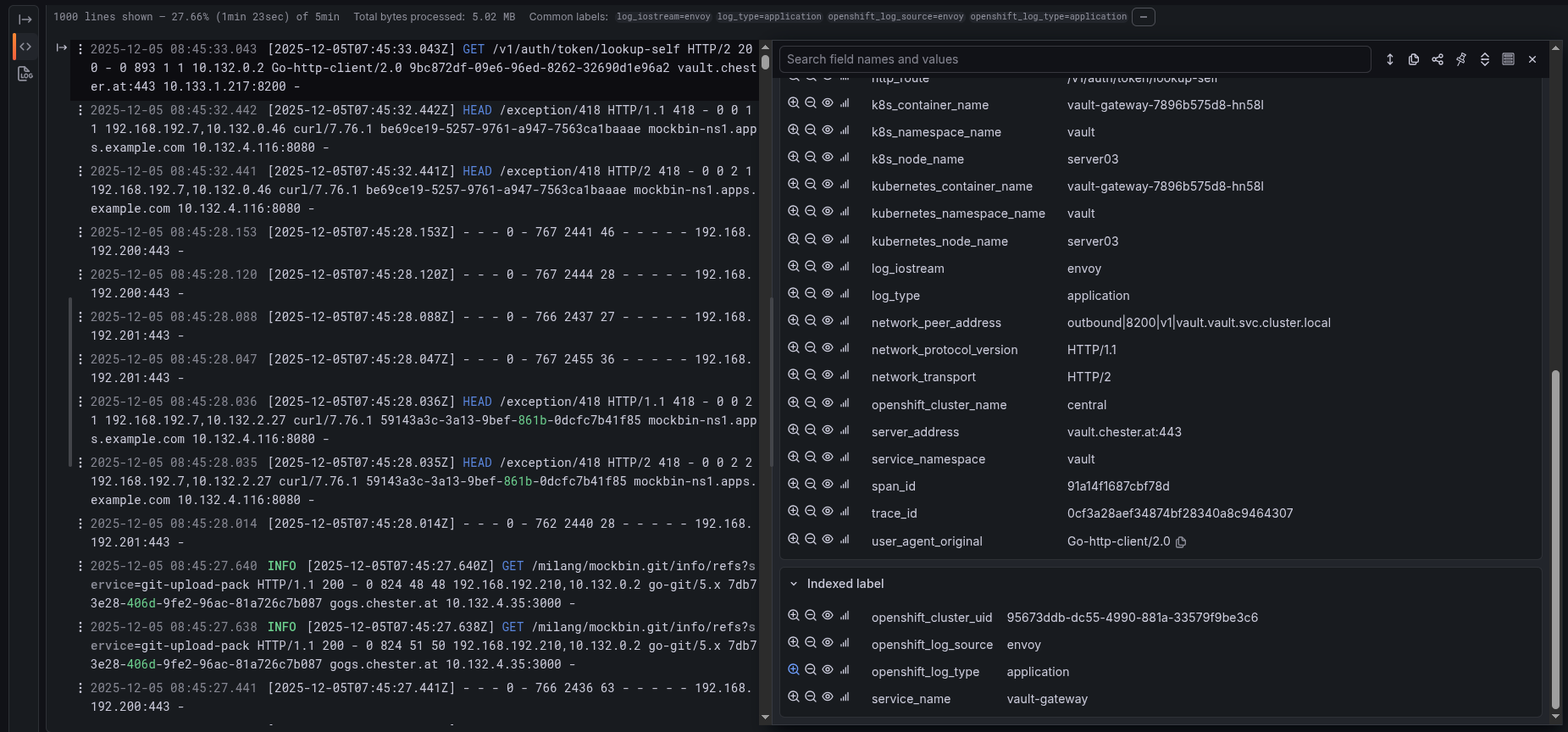Filter out value of log_iostream field
This screenshot has height=732, width=1568.
point(811,267)
